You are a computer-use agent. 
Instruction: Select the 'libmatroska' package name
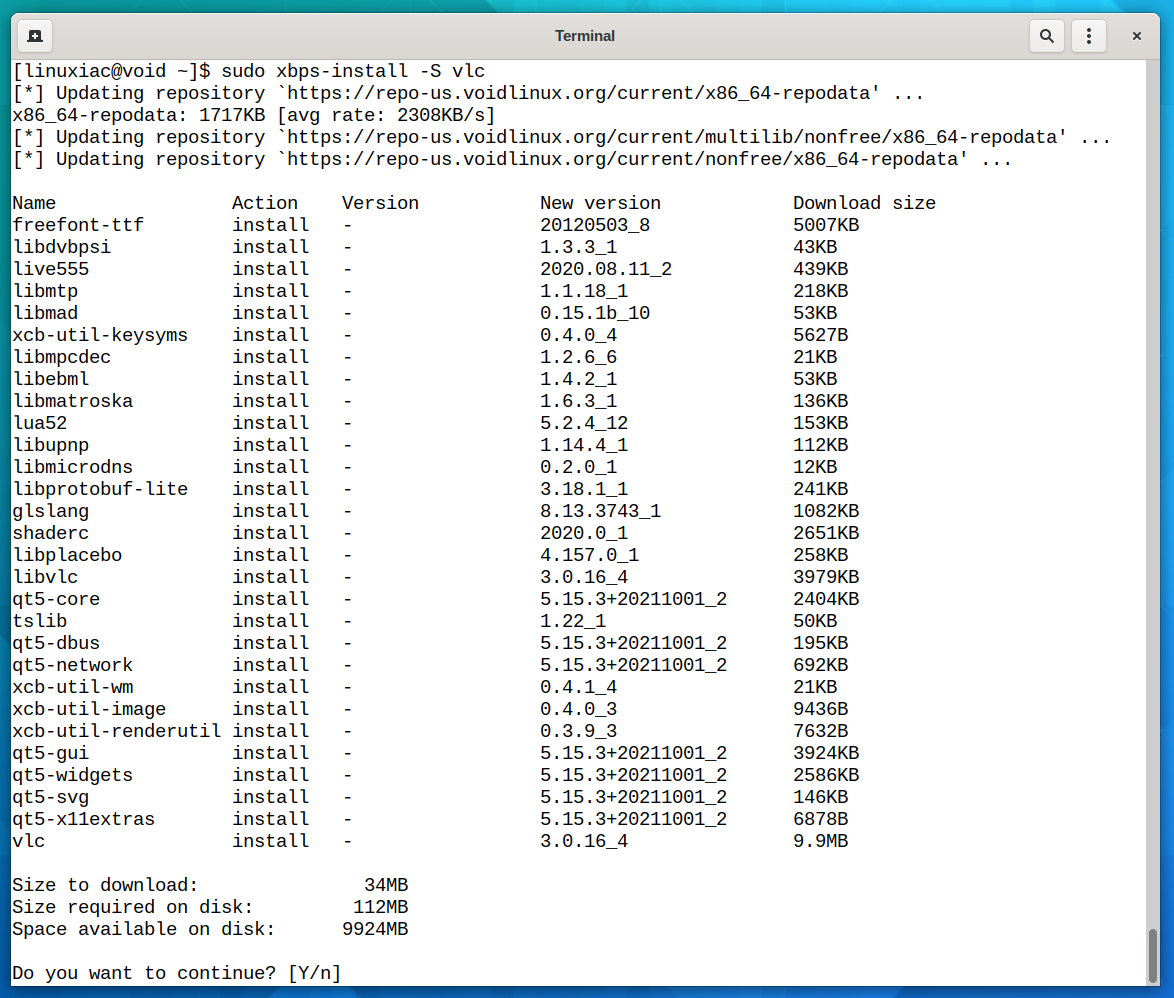point(73,401)
